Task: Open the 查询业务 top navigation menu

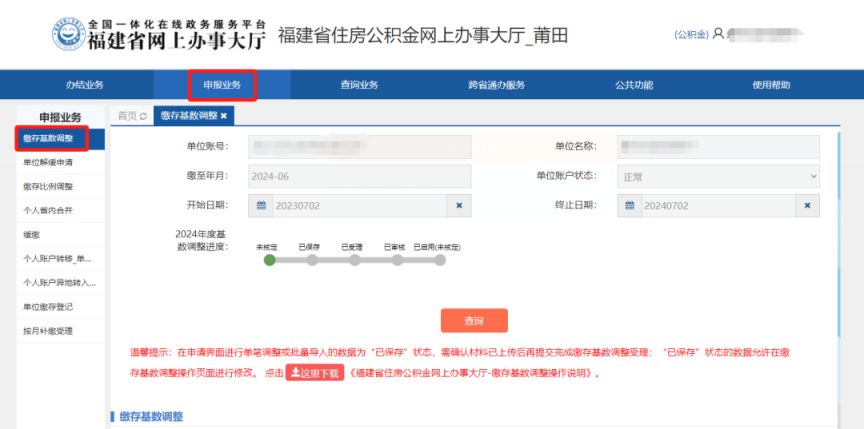Action: [359, 85]
